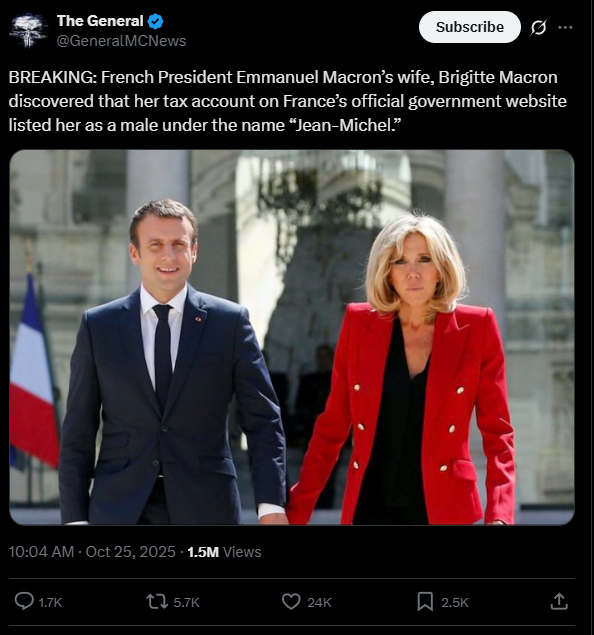Screen dimensions: 594x635
Task: Click the reply speech bubble icon
Action: 24,601
